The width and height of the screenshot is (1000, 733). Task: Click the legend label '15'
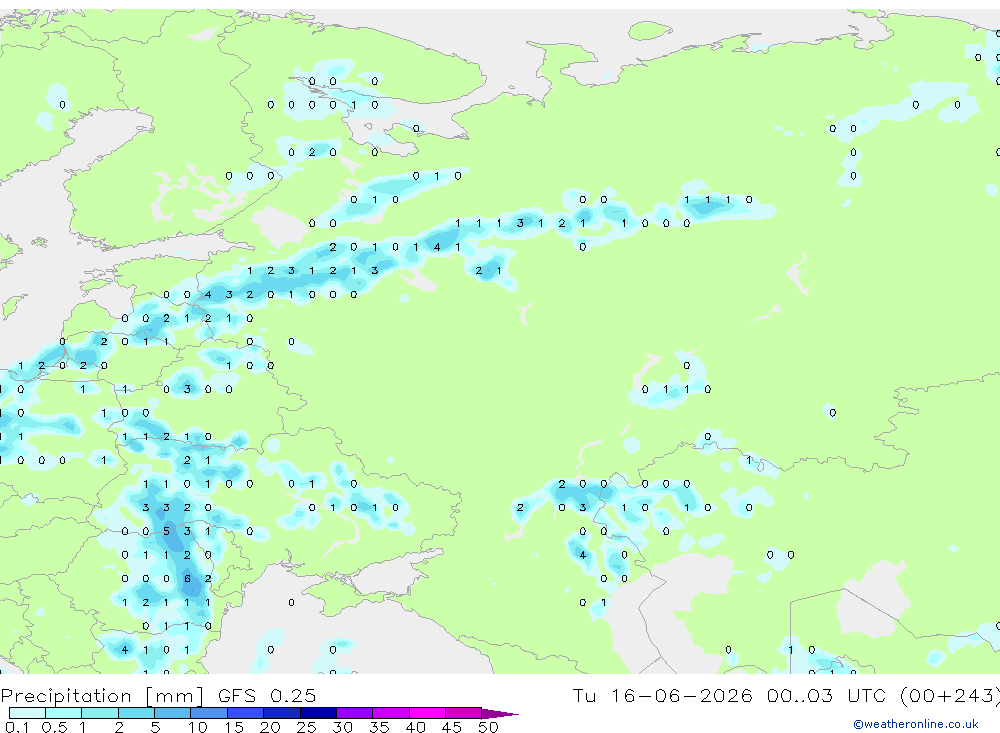click(x=234, y=727)
